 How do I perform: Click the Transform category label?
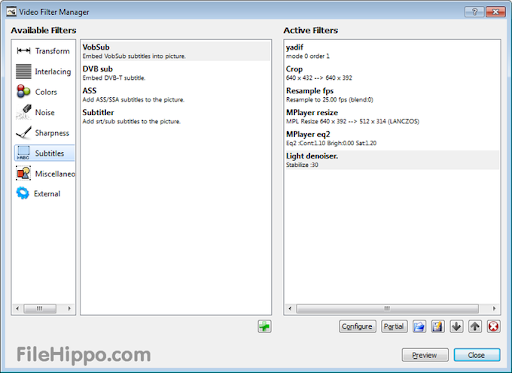click(52, 51)
